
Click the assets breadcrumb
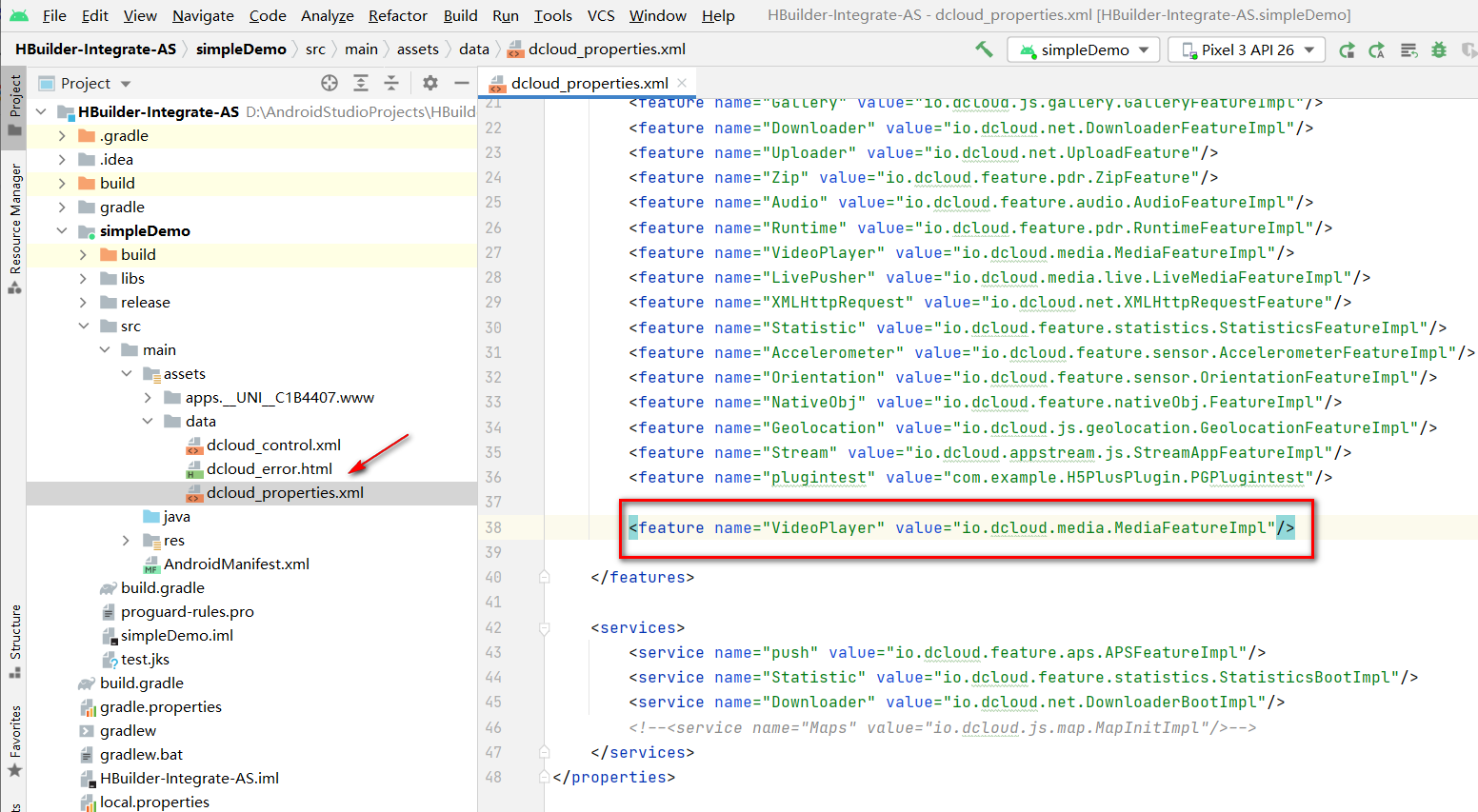coord(418,49)
